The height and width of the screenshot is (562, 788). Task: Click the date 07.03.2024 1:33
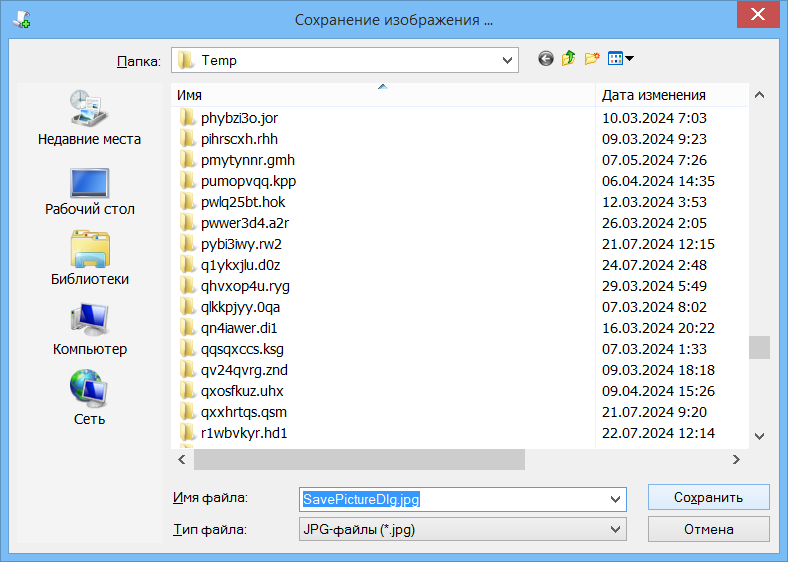654,349
